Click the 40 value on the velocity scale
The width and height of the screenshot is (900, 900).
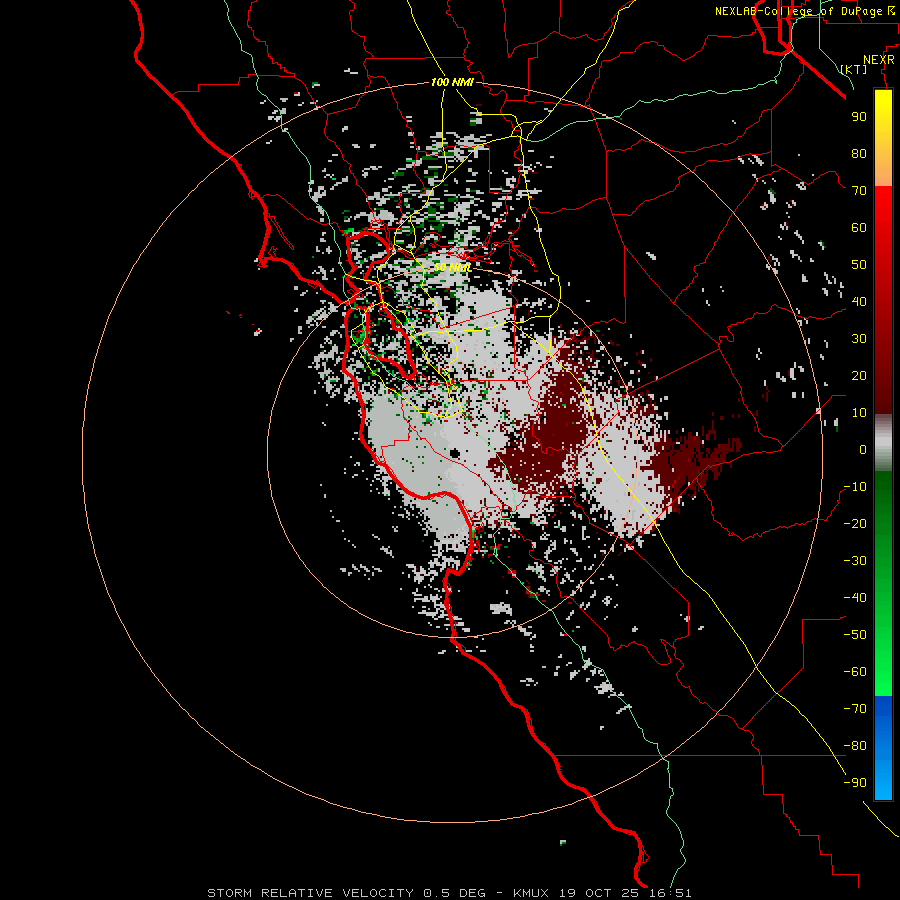click(859, 302)
